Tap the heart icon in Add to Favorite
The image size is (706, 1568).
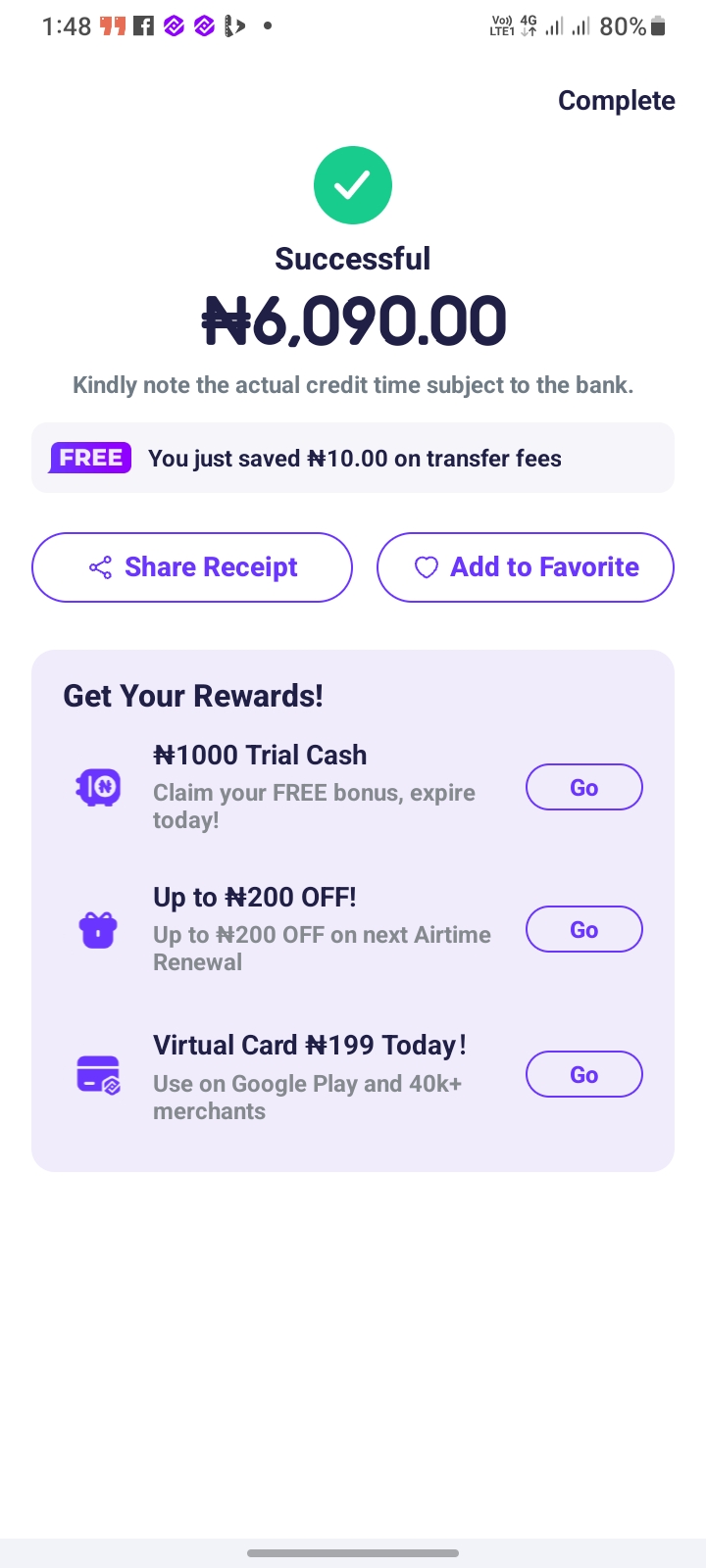(426, 567)
